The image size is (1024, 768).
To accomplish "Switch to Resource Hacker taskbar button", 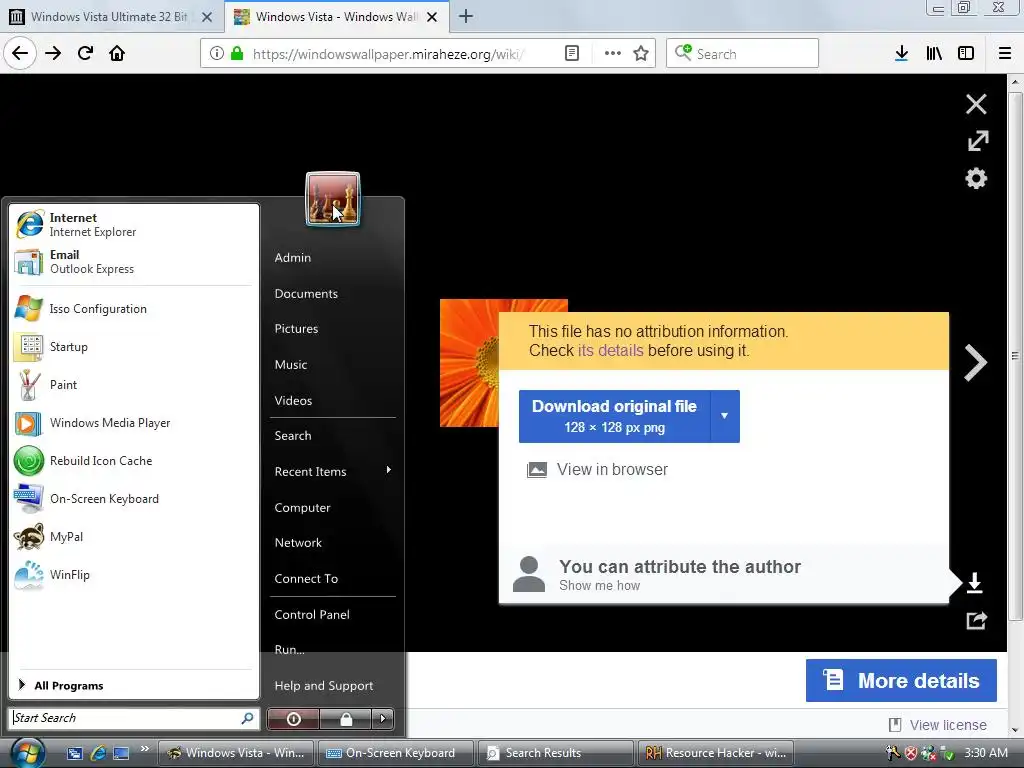I will (x=716, y=753).
